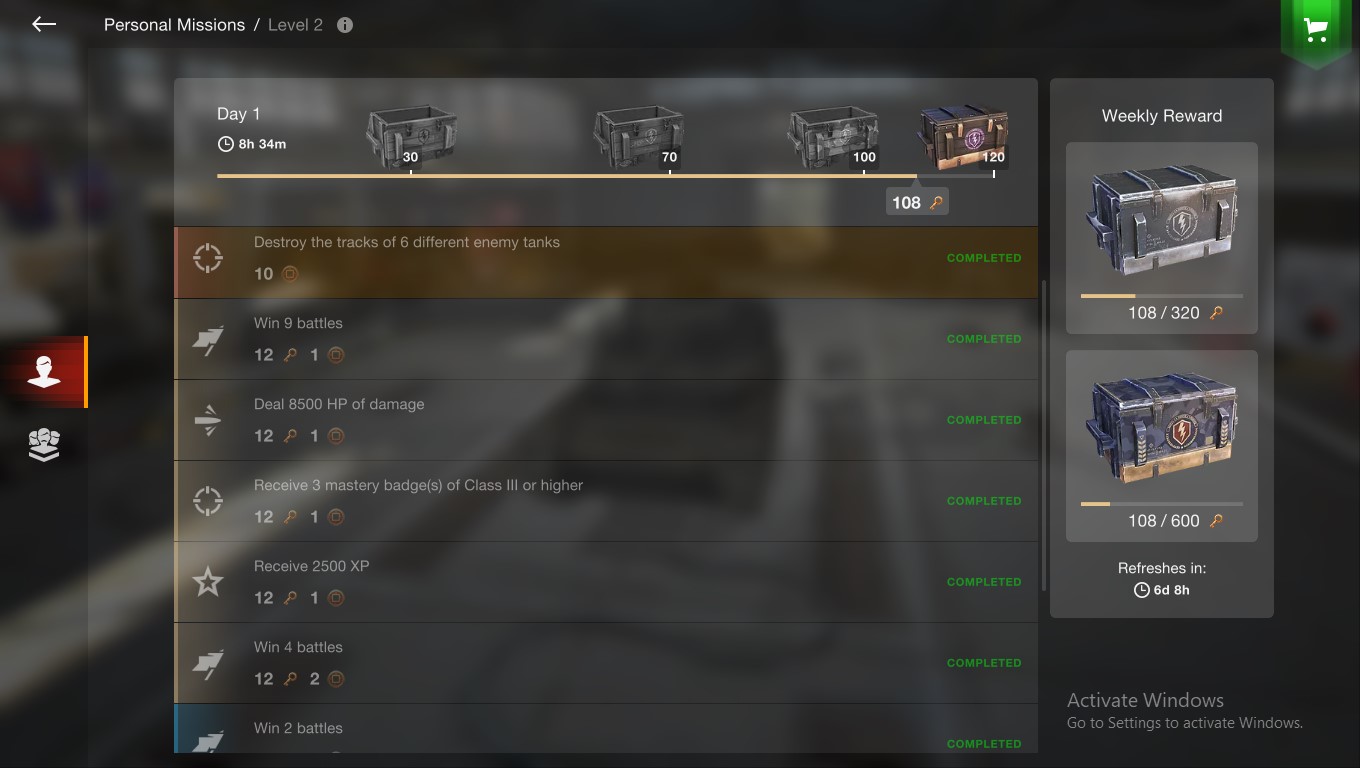Go back using the arrow icon
Viewport: 1360px width, 768px height.
[x=44, y=24]
